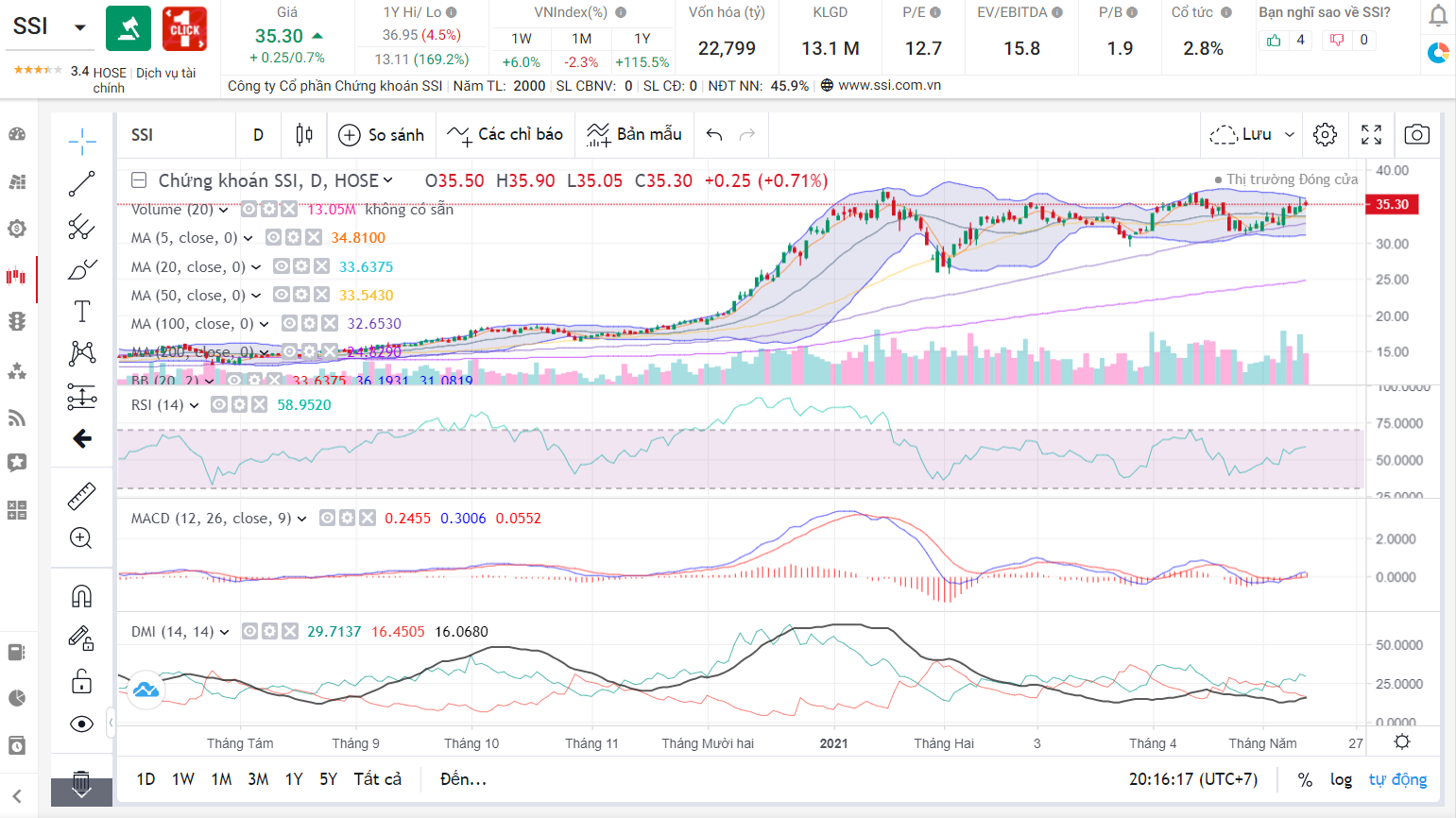Screen dimensions: 1456x818
Task: Hide the RSI (14) indicator
Action: tap(218, 405)
